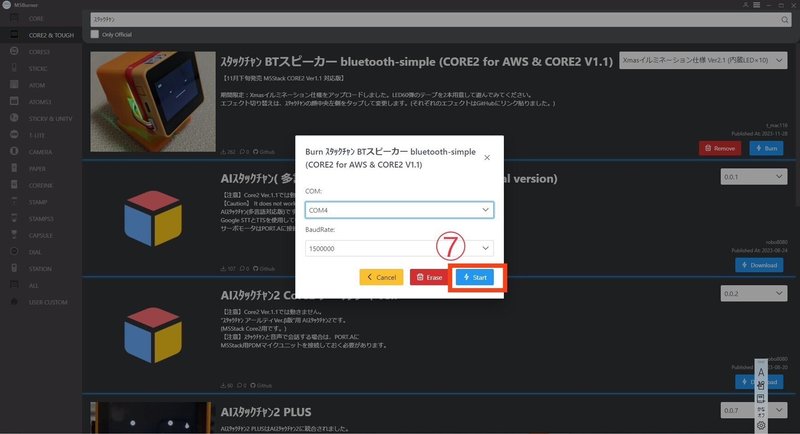Select the STICKC category label
This screenshot has height=434, width=800.
click(x=38, y=68)
